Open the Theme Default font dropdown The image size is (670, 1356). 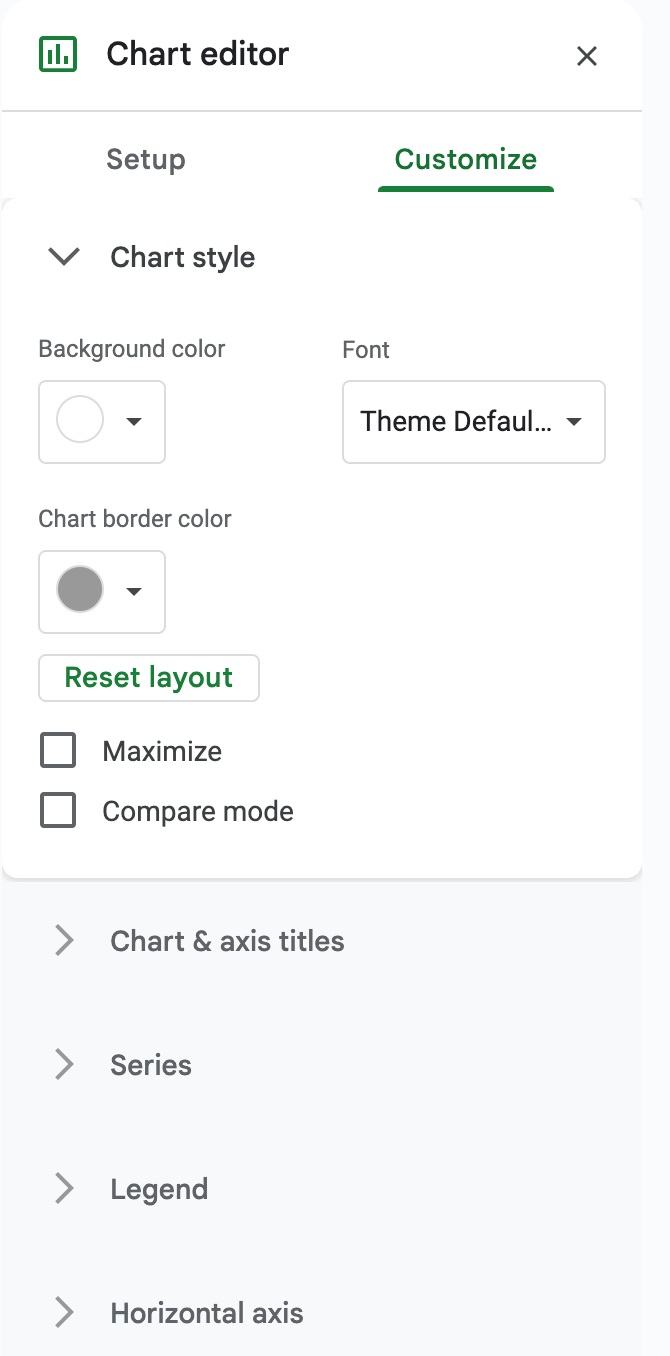click(x=473, y=422)
